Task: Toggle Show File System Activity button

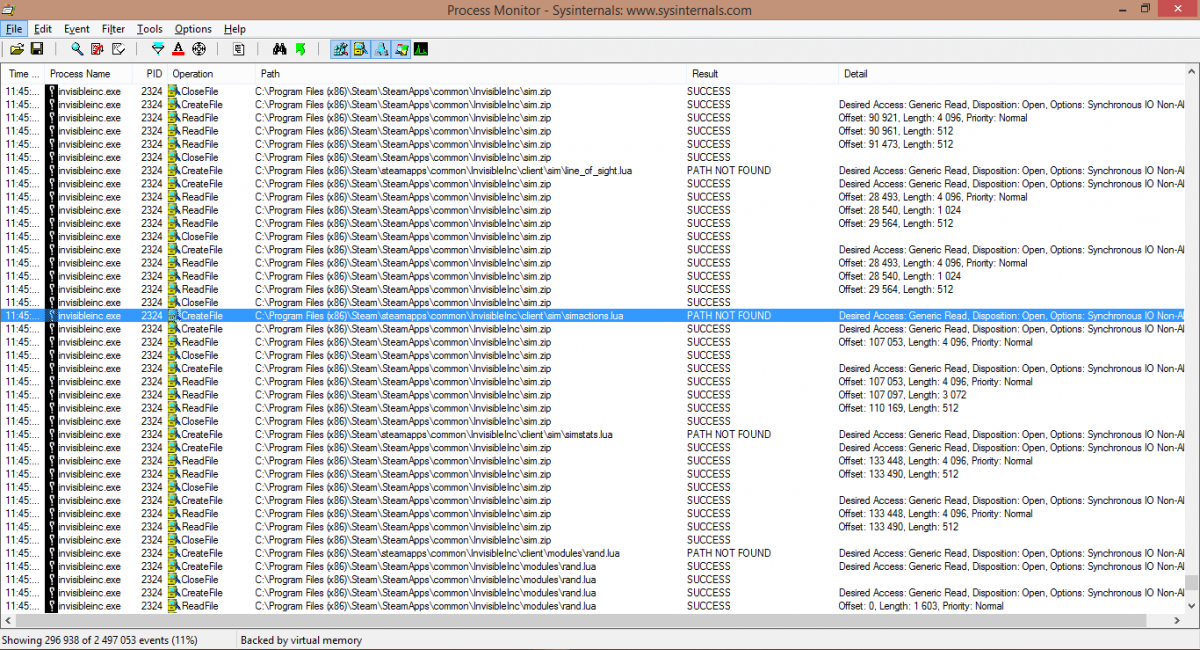Action: 360,49
